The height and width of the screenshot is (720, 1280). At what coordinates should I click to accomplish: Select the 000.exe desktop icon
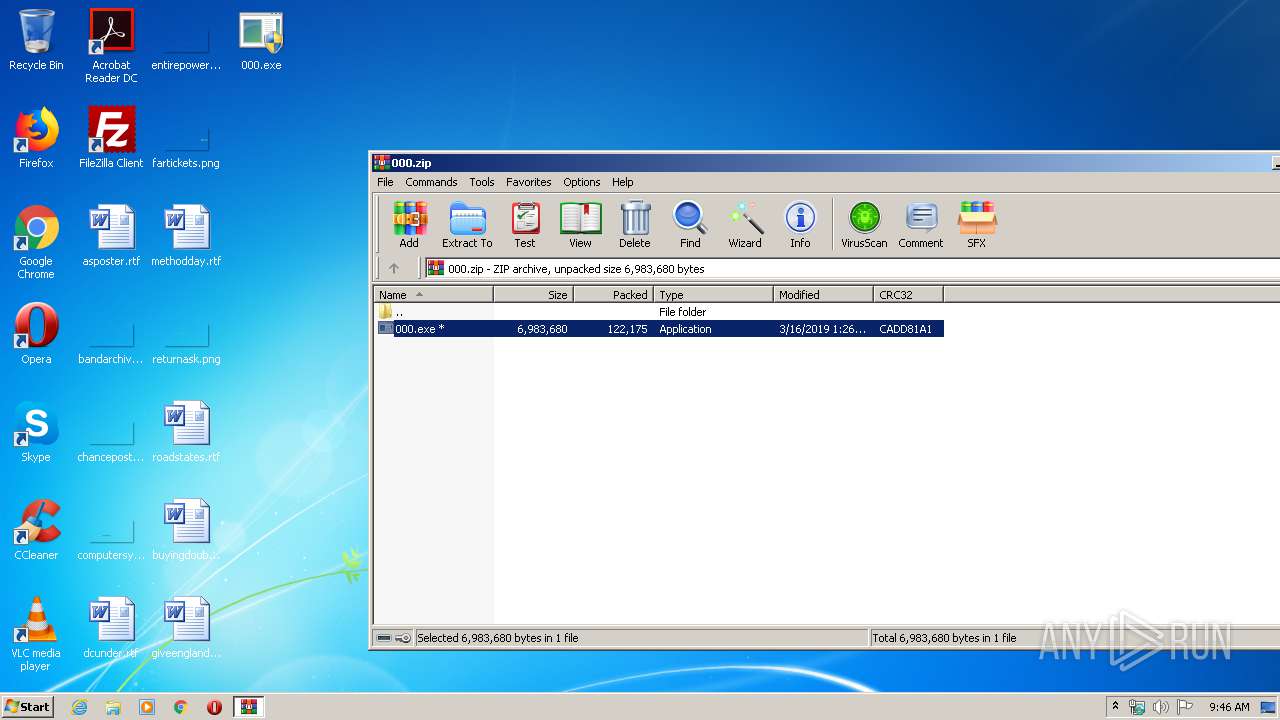tap(261, 40)
